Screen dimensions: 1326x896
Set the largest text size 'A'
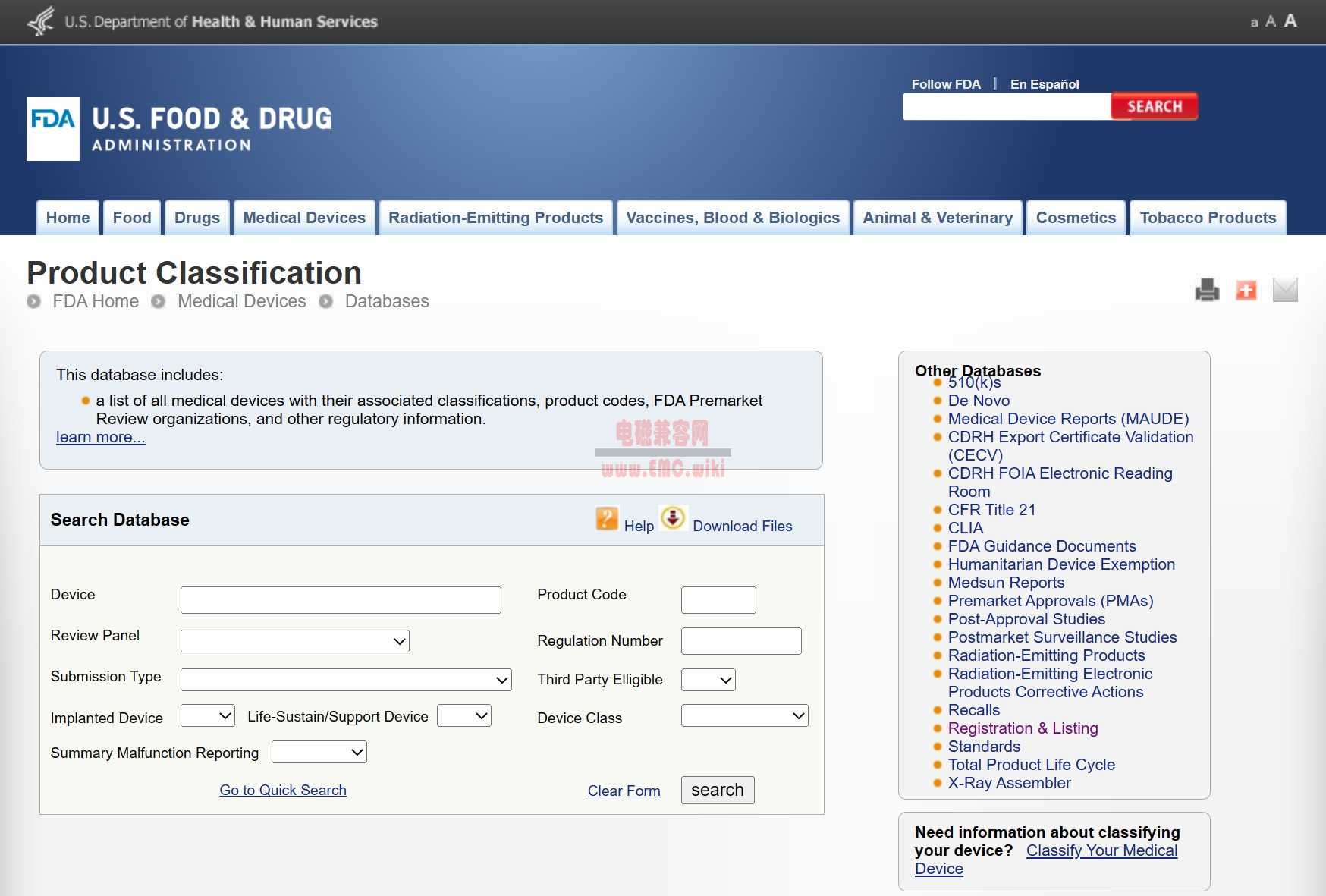pyautogui.click(x=1290, y=20)
